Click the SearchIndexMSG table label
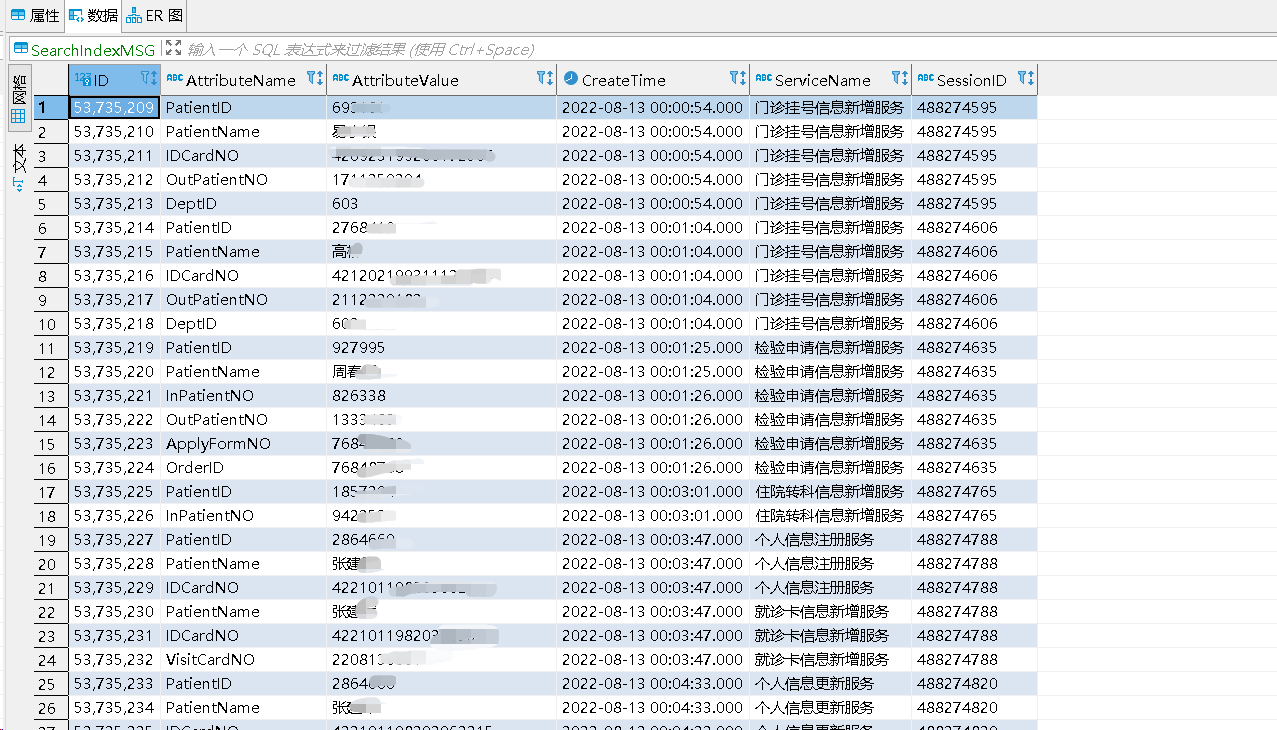This screenshot has height=730, width=1277. 84,49
